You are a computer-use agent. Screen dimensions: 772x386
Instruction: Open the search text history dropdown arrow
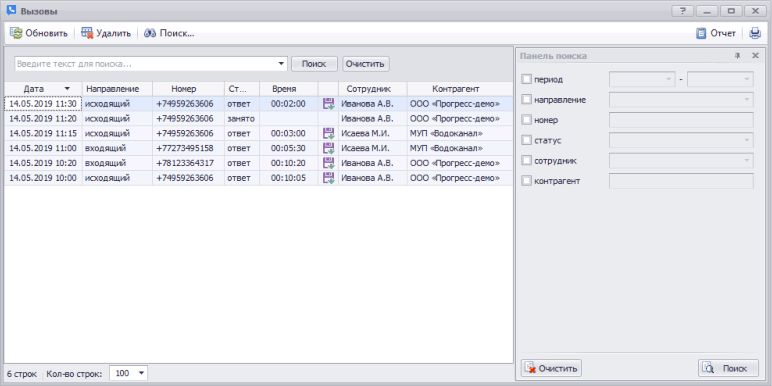[282, 64]
